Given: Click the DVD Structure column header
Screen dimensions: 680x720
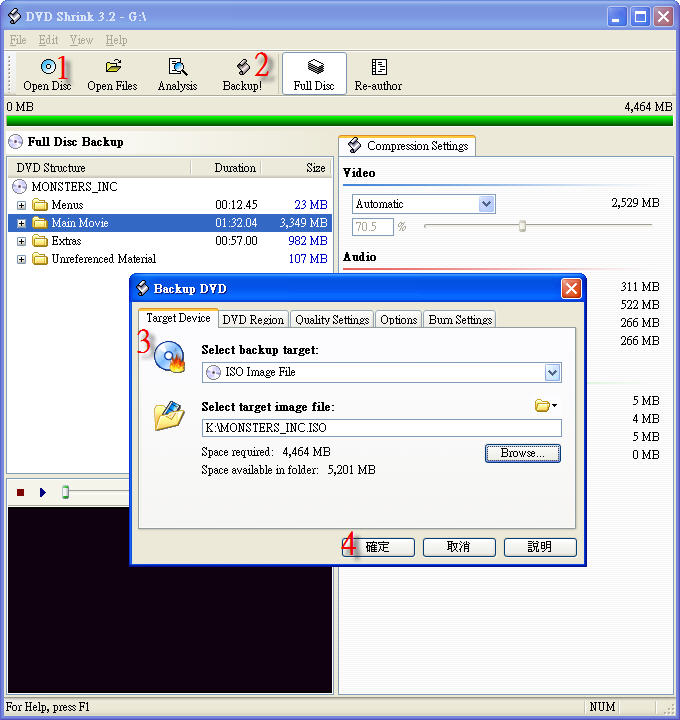Looking at the screenshot, I should click(x=99, y=168).
